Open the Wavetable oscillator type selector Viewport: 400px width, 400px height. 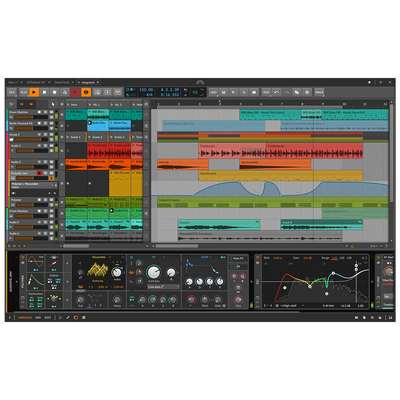pos(100,257)
